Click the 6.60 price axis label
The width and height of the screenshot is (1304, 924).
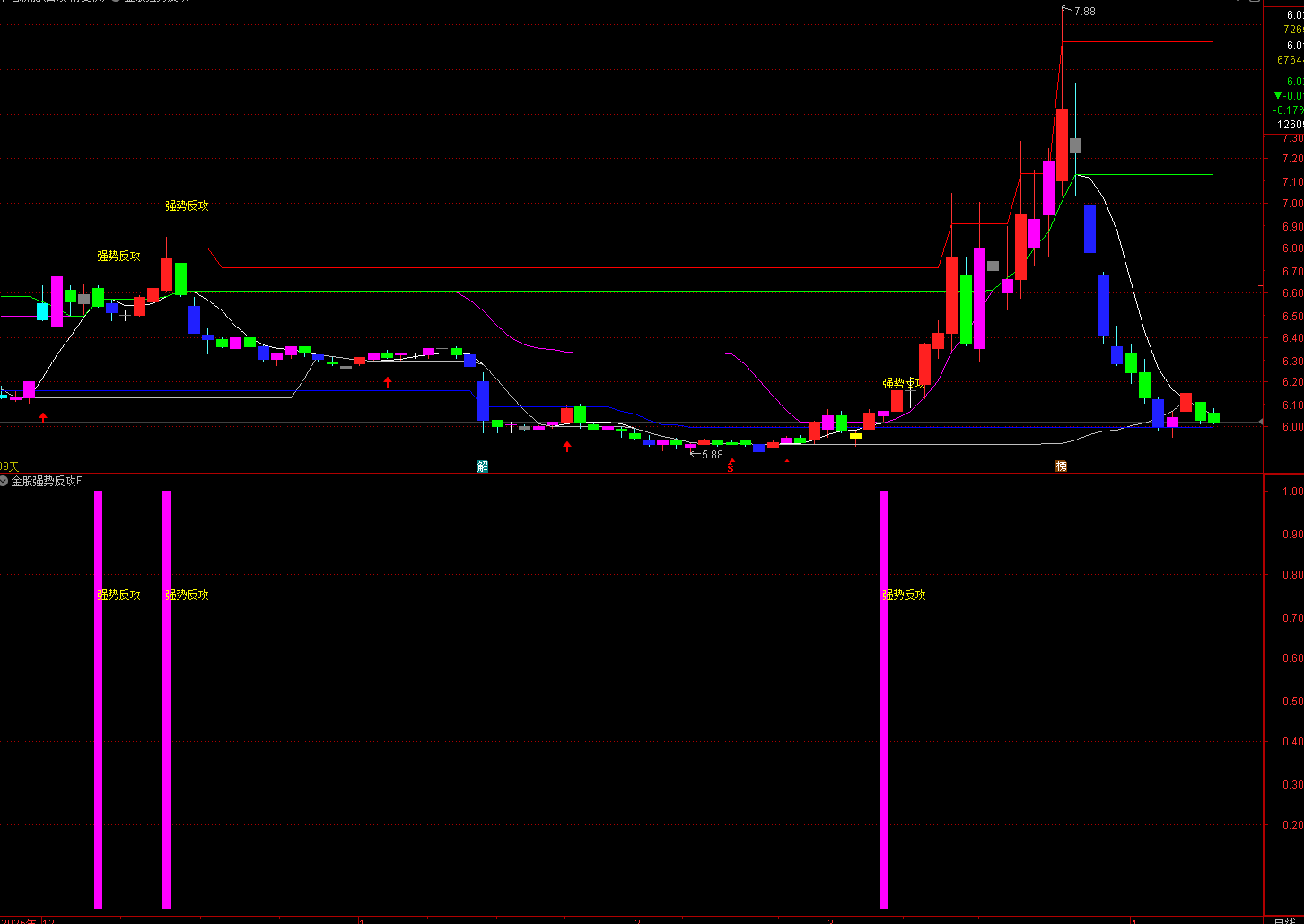click(x=1292, y=293)
